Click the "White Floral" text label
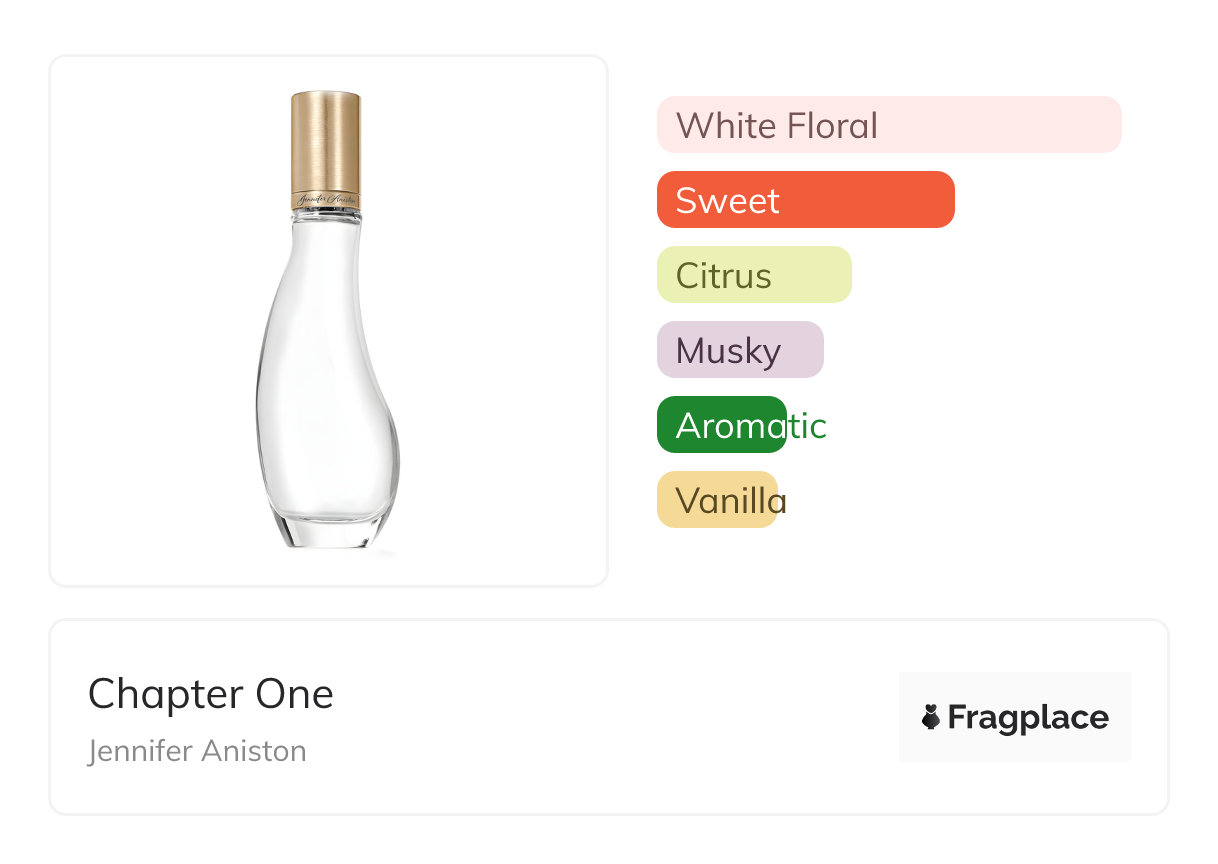 [x=777, y=126]
